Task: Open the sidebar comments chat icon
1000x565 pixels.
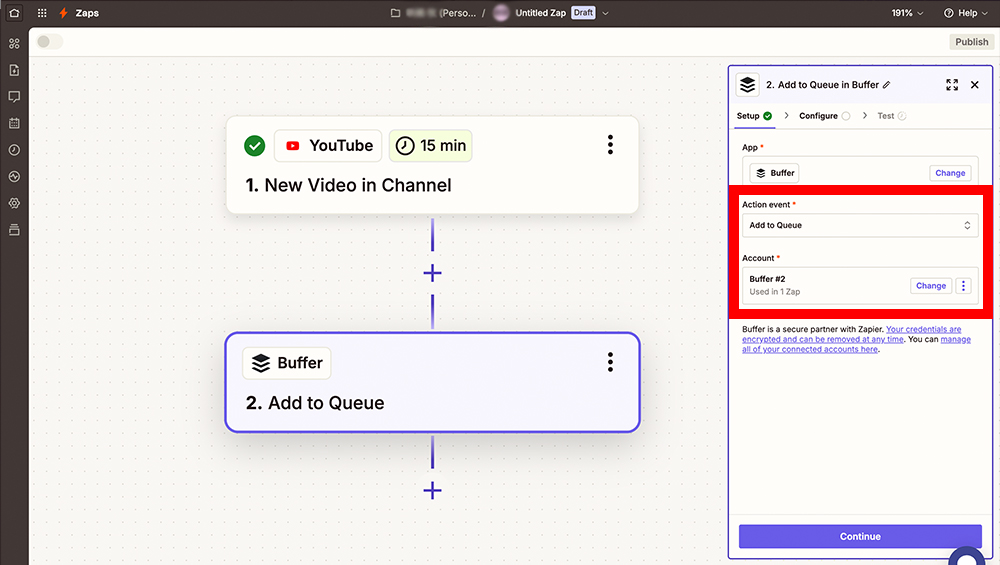Action: (14, 97)
